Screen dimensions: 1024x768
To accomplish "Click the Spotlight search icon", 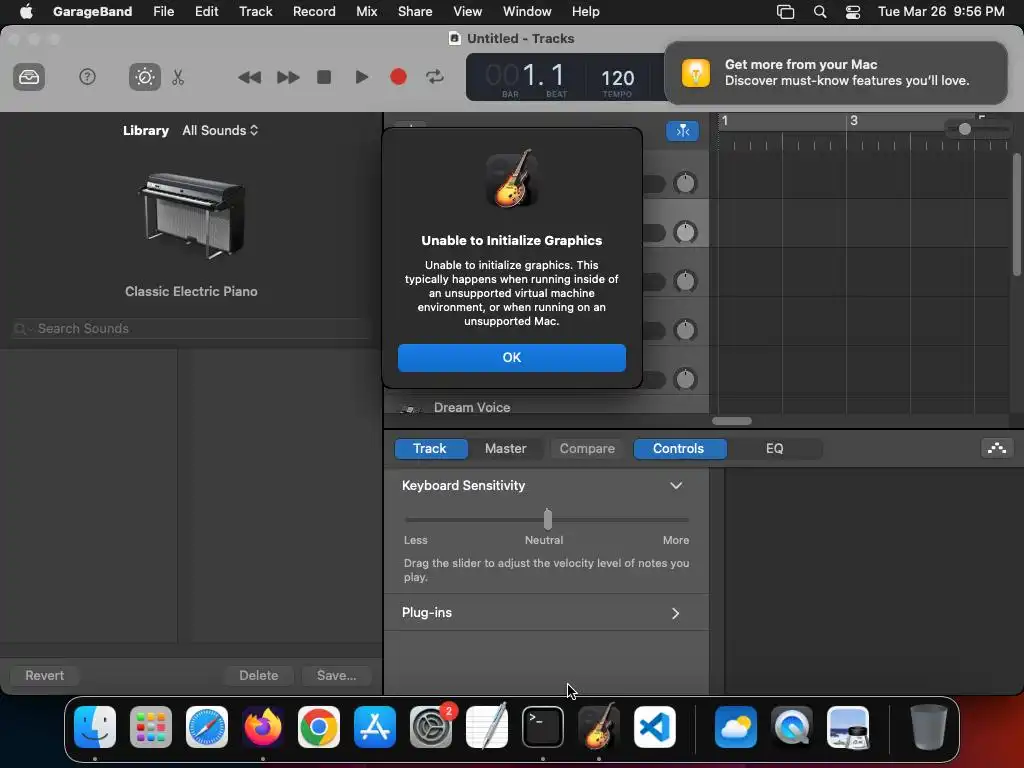I will tap(820, 12).
